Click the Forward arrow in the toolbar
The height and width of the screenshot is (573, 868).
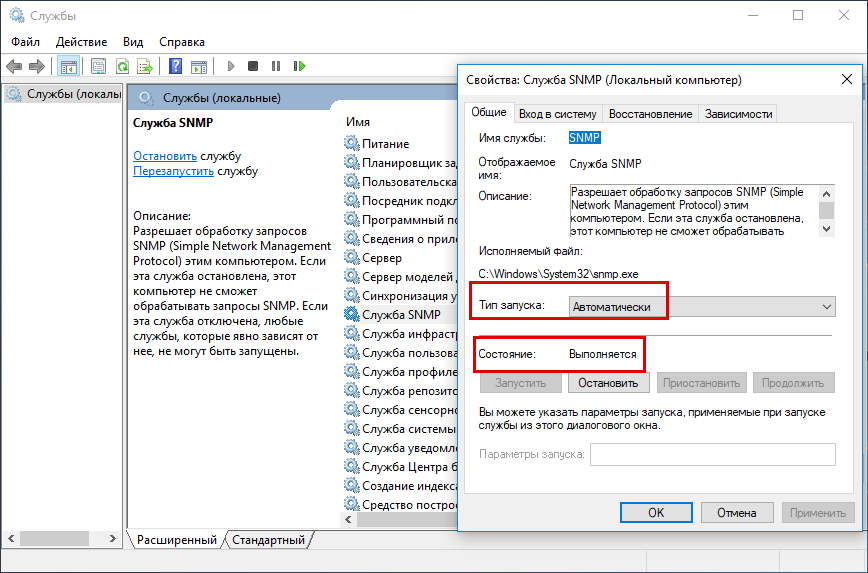tap(37, 66)
